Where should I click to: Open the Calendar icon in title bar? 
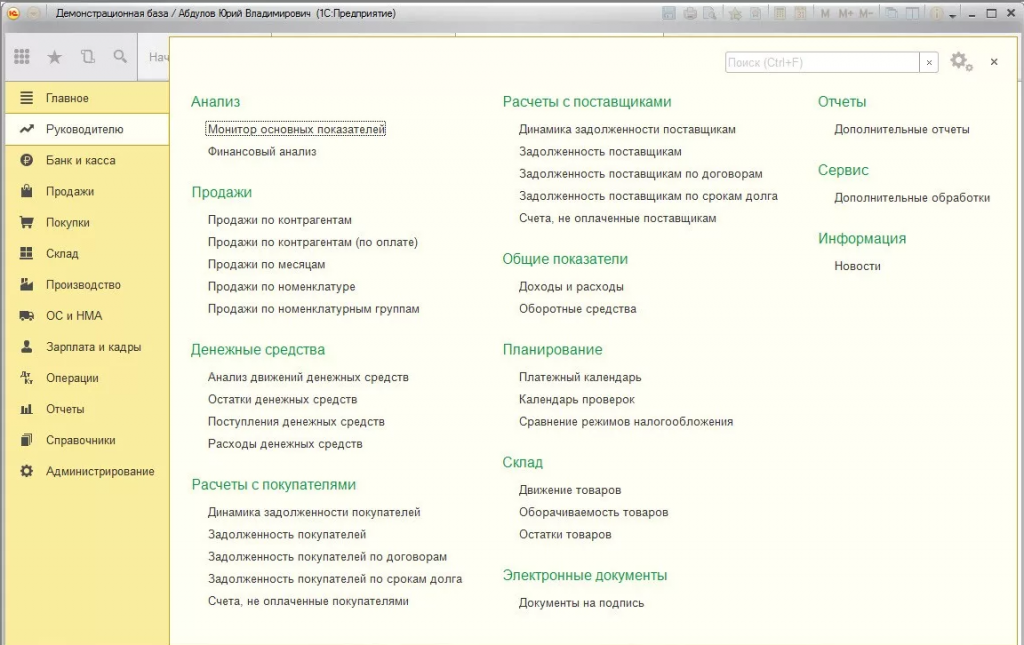801,13
